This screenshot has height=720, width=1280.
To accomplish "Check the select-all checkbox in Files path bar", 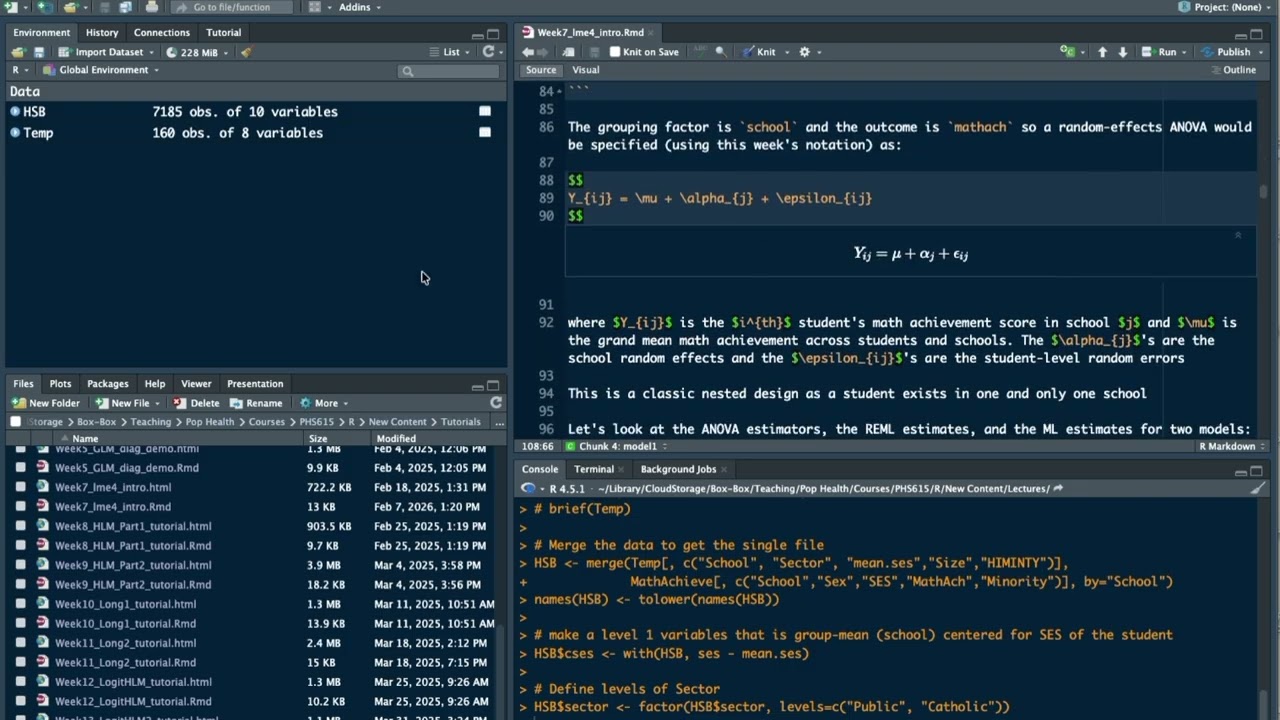I will (15, 422).
